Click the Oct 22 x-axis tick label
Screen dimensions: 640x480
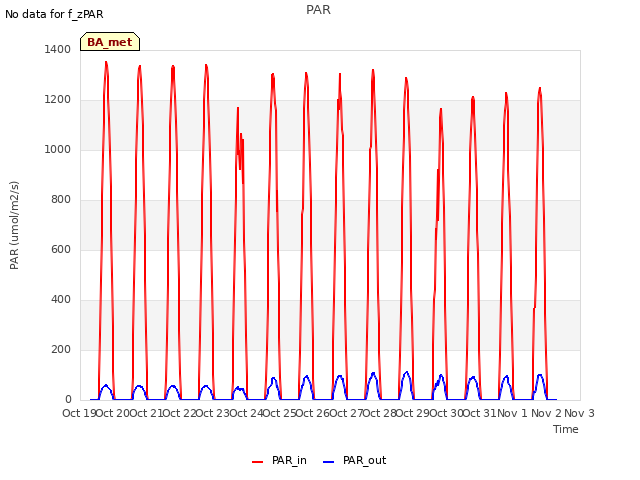pyautogui.click(x=179, y=413)
